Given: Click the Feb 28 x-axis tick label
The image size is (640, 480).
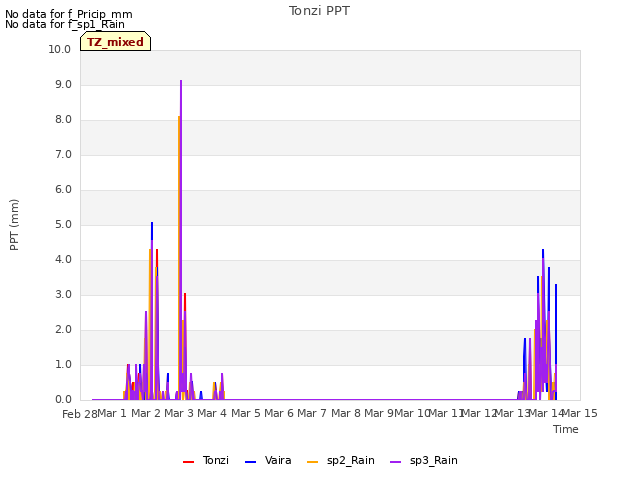Looking at the screenshot, I should click(80, 414).
